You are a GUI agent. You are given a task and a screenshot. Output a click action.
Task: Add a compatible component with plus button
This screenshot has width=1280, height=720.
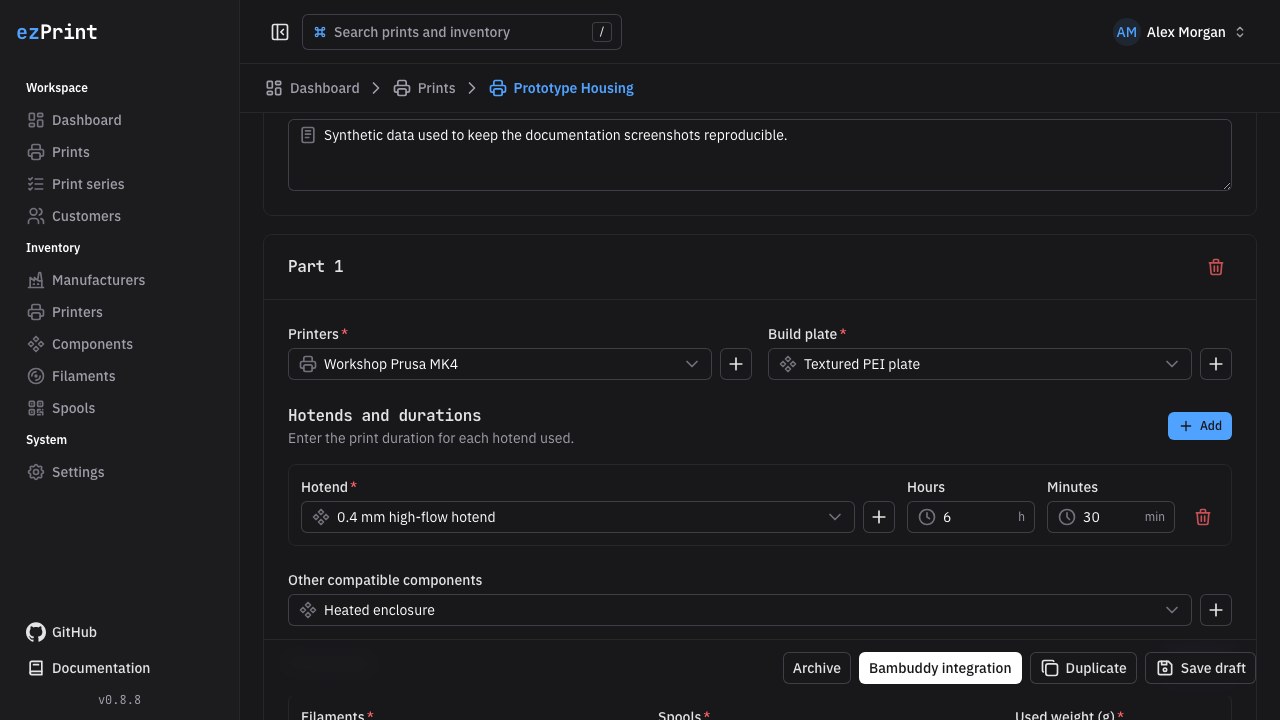click(x=1216, y=610)
